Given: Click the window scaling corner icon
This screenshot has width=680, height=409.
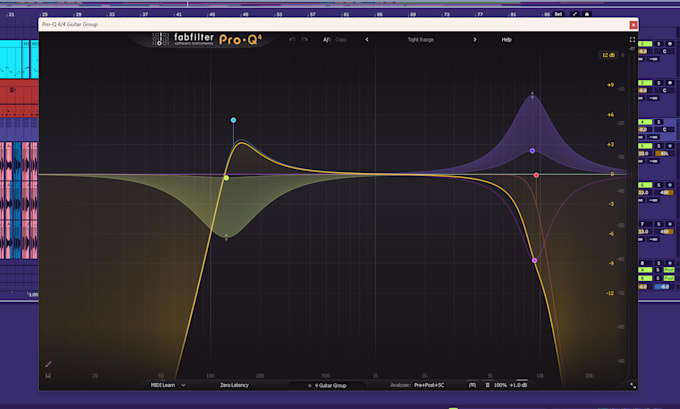Looking at the screenshot, I should [633, 385].
